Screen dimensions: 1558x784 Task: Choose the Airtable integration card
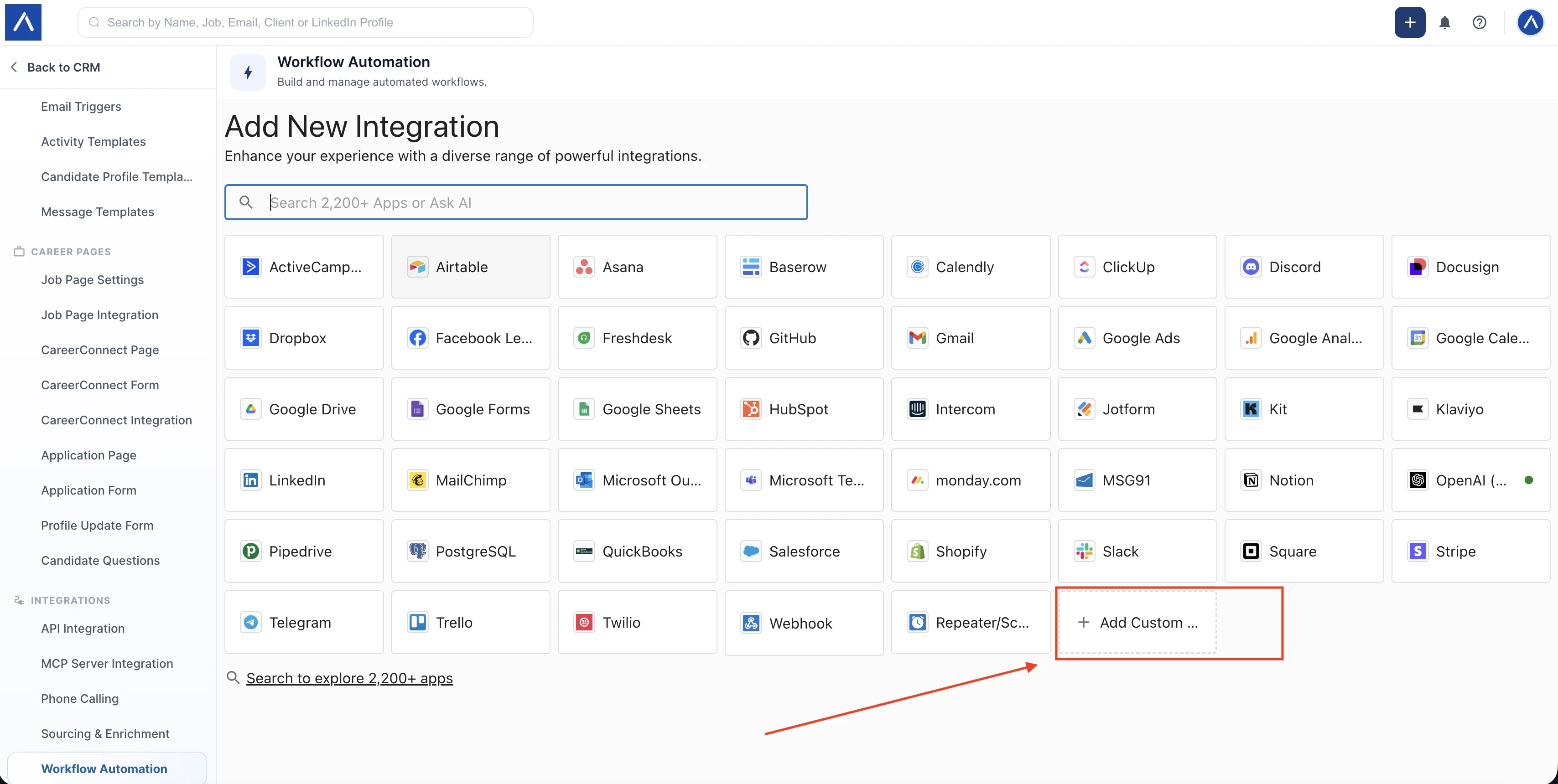coord(471,267)
